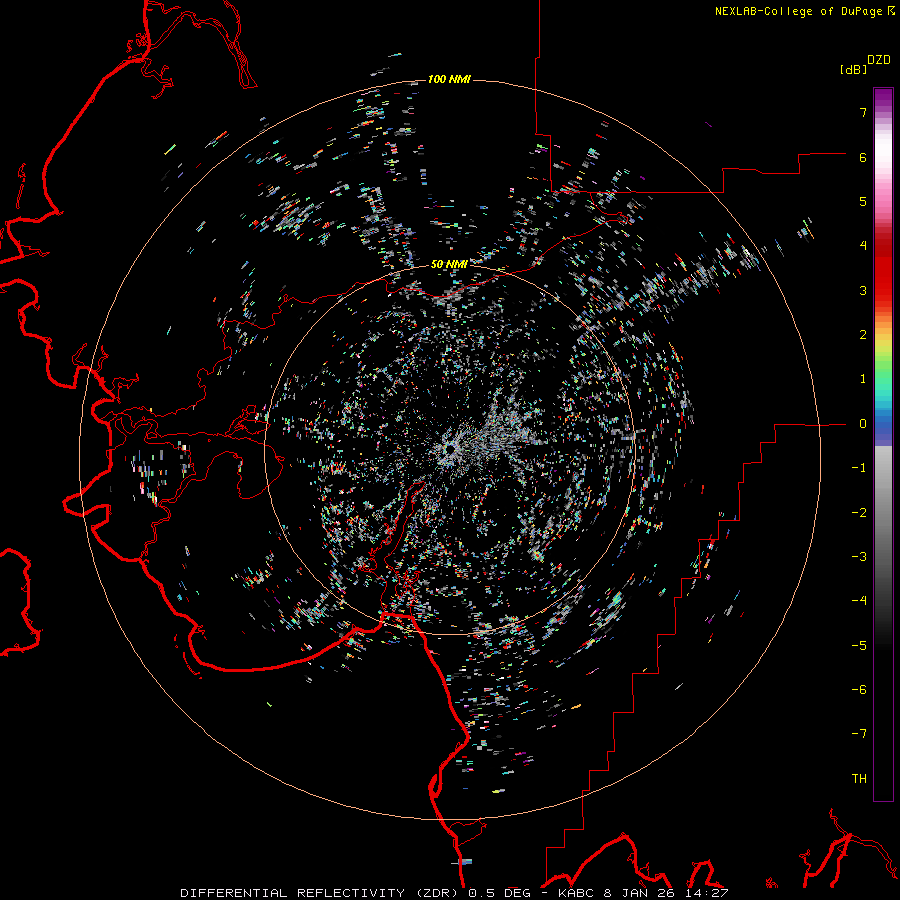Click the 0.5 DEG elevation text
Viewport: 900px width, 900px height.
point(499,893)
